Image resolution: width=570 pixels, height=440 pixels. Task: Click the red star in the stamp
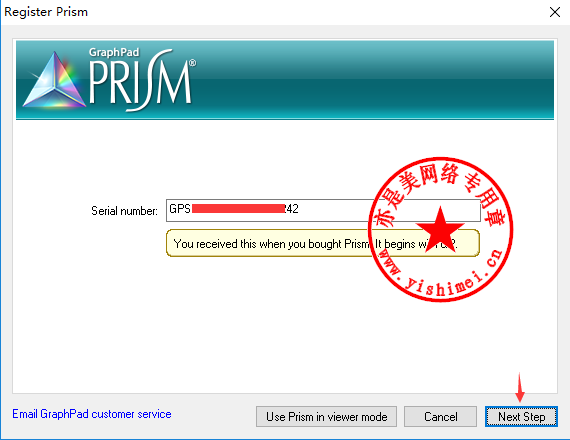pos(440,228)
